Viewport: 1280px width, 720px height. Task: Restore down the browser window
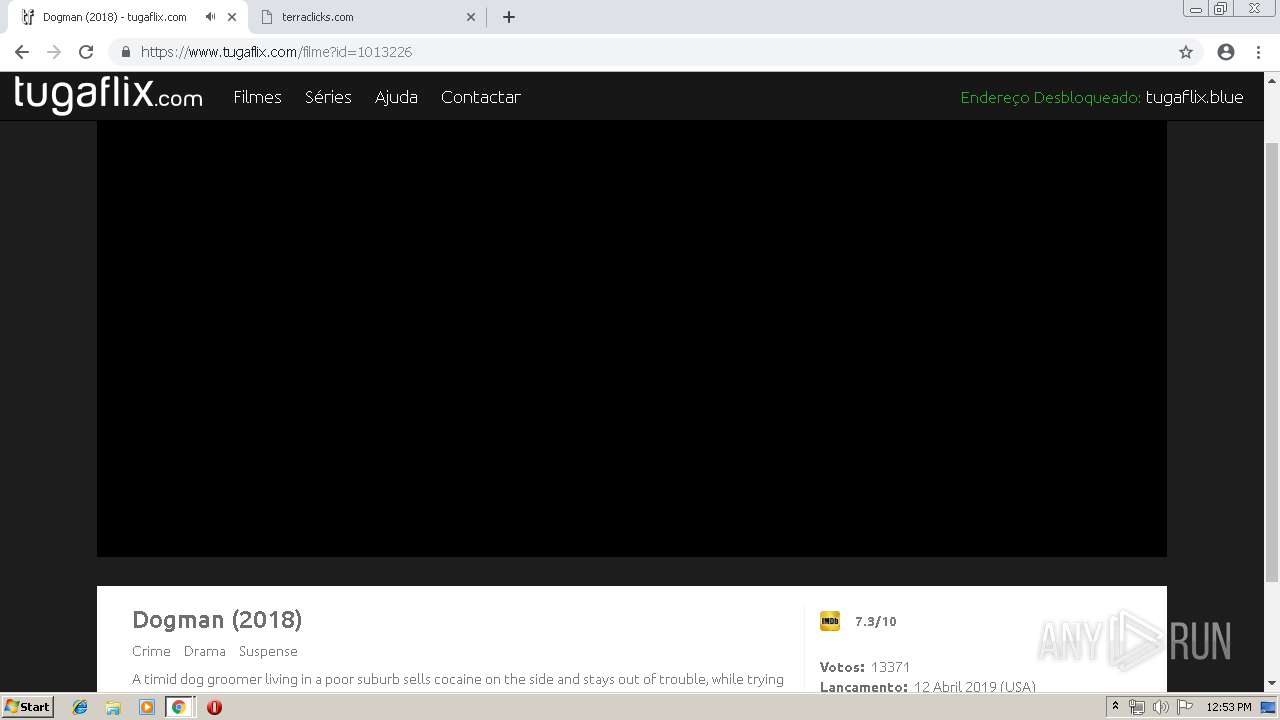pyautogui.click(x=1221, y=9)
